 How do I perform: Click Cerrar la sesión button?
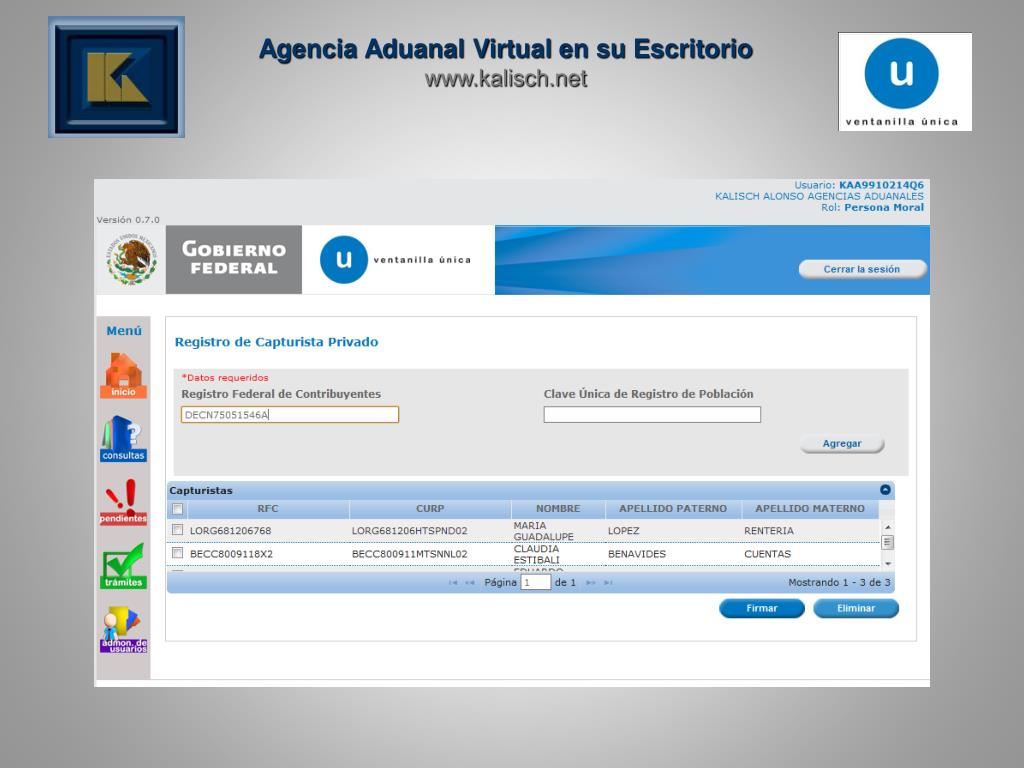click(861, 269)
